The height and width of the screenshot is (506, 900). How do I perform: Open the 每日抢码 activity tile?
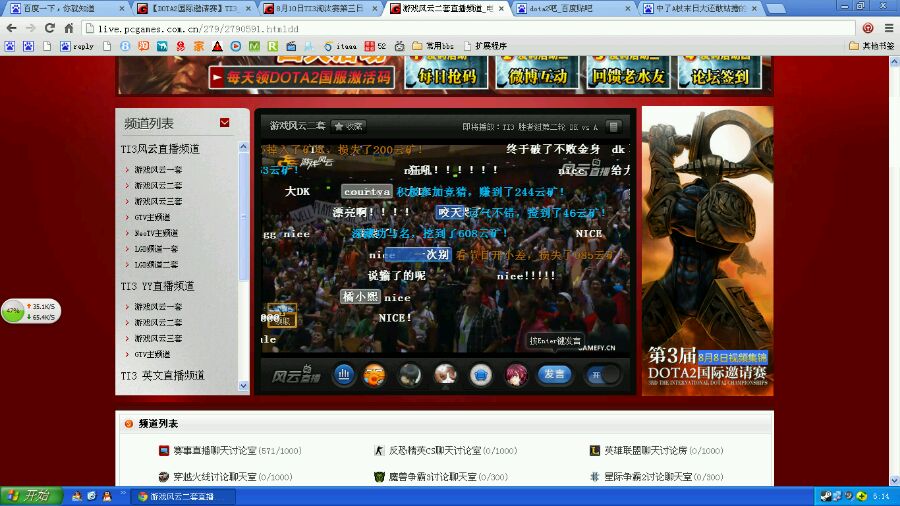(x=446, y=73)
